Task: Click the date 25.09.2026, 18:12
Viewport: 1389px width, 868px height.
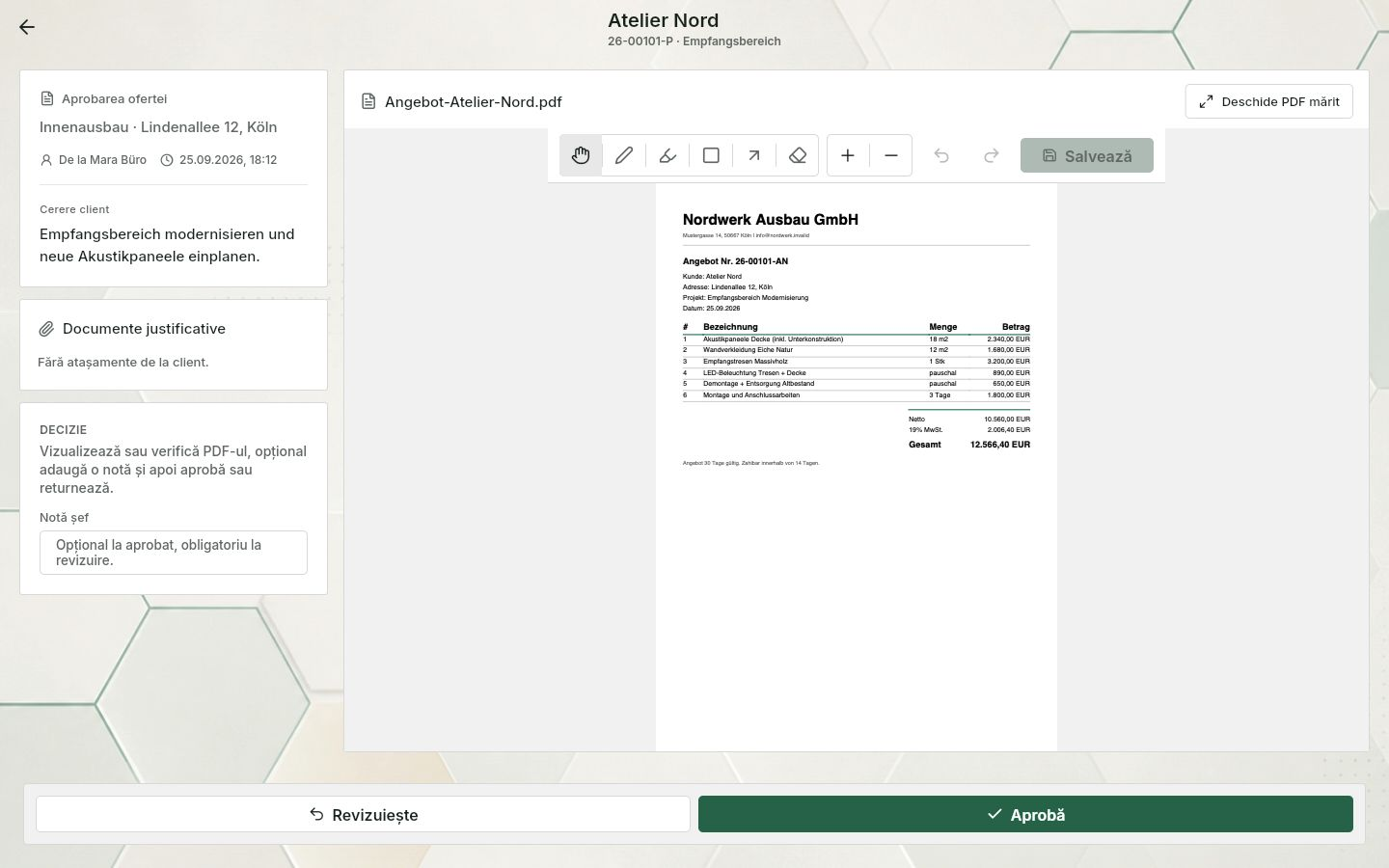Action: coord(228,160)
